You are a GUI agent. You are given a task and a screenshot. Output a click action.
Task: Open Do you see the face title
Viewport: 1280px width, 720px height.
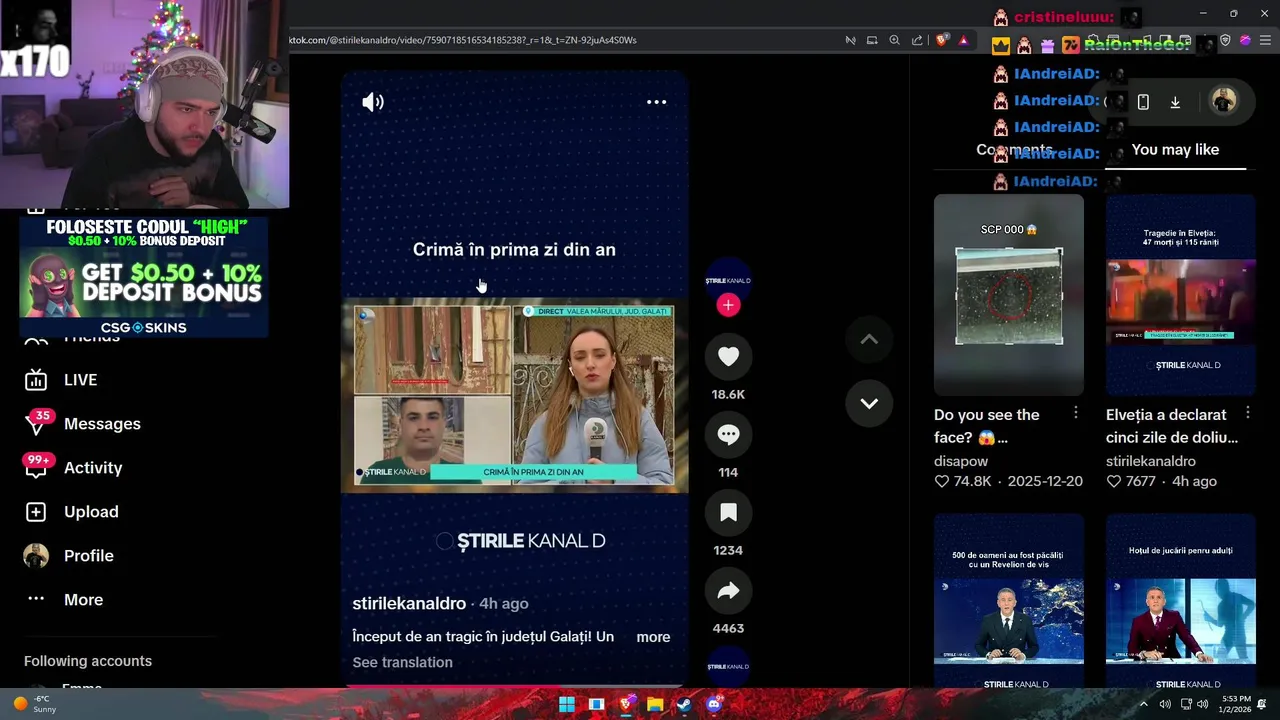point(987,426)
